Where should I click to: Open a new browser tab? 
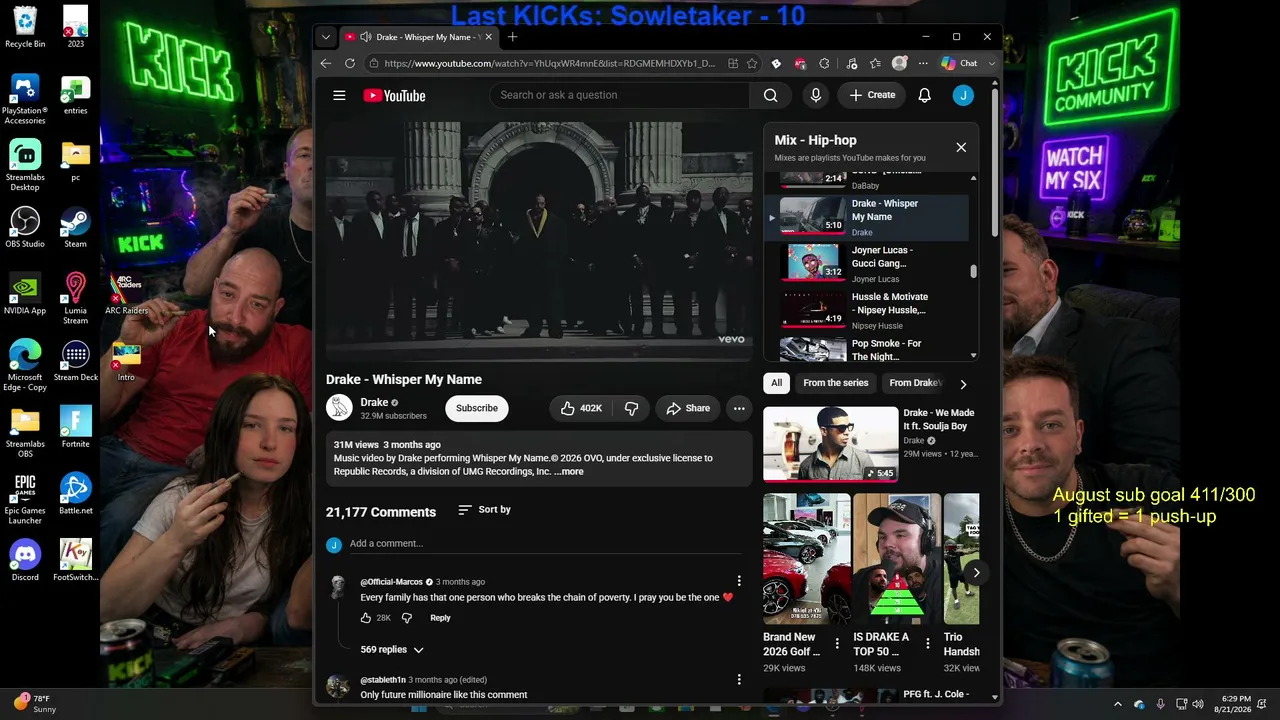pyautogui.click(x=512, y=37)
